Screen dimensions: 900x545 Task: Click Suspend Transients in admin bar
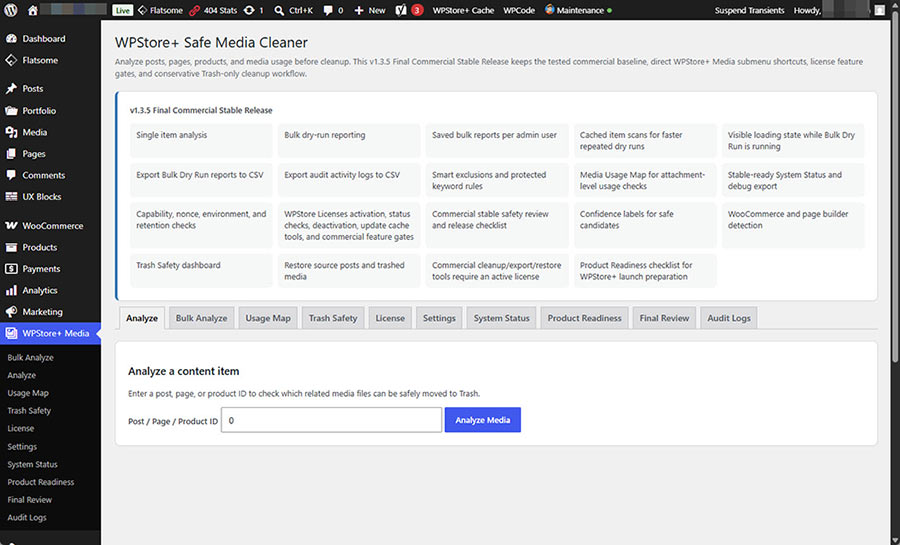[x=749, y=10]
